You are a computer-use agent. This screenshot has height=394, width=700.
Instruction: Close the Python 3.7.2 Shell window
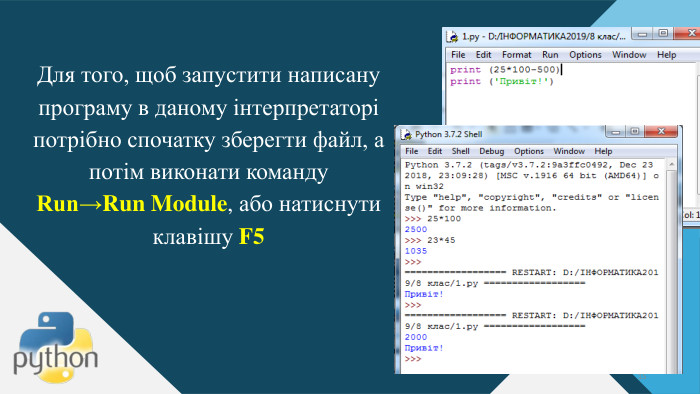[662, 131]
